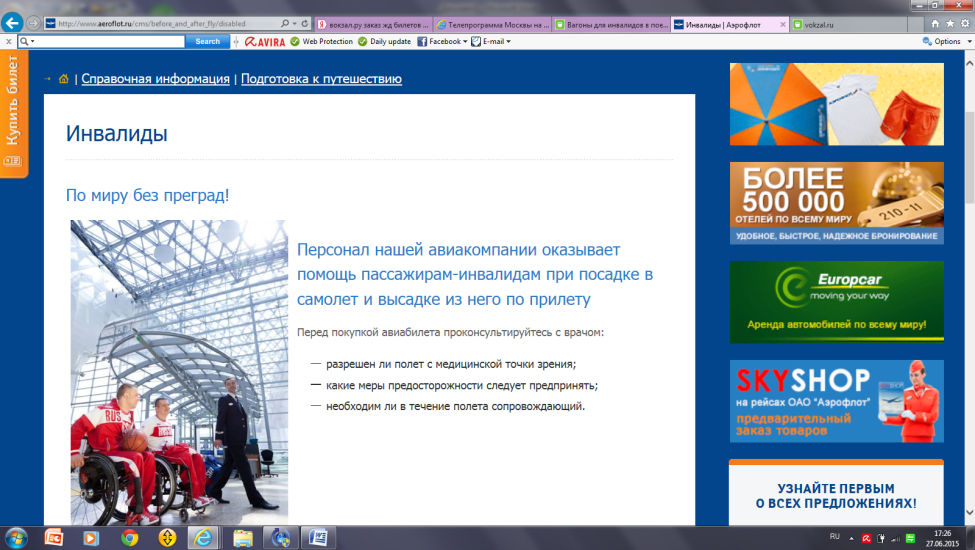
Task: Click 'Инвалиды' page title
Action: [x=117, y=134]
